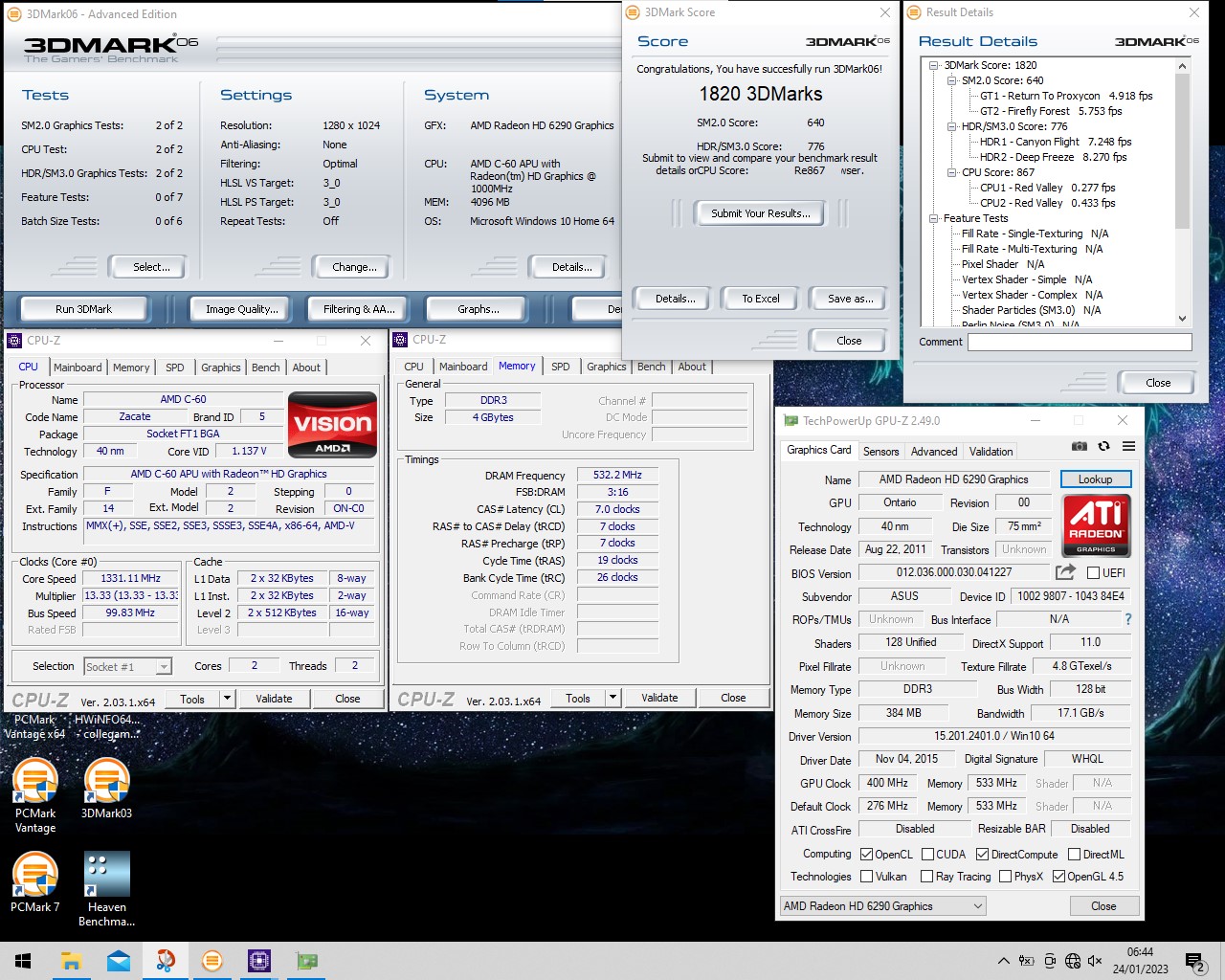The height and width of the screenshot is (980, 1225).
Task: Toggle the PhysX checkbox
Action: tap(1005, 876)
